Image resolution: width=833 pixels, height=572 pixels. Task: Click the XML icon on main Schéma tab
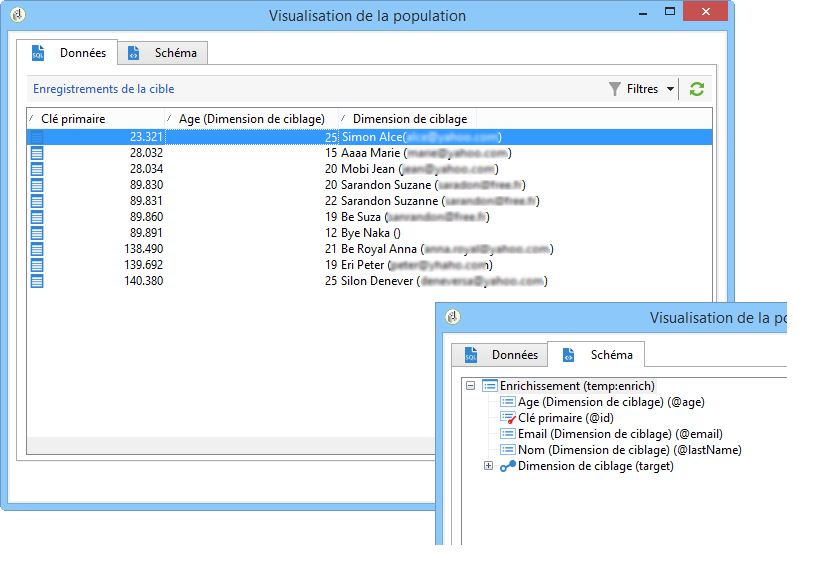tap(133, 53)
